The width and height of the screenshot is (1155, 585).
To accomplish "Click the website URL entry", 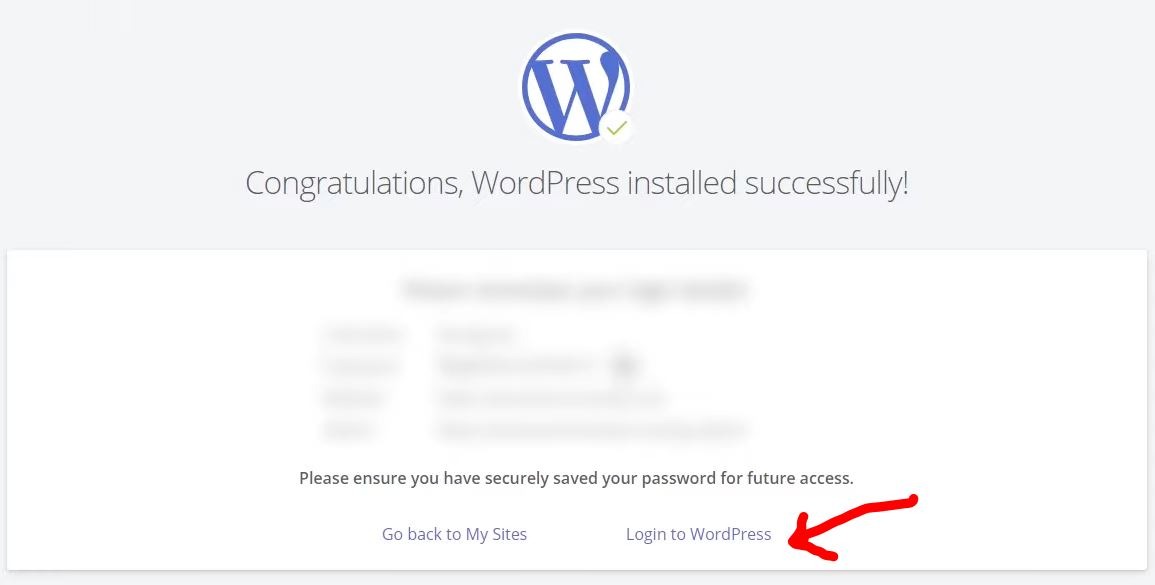I will (x=550, y=398).
